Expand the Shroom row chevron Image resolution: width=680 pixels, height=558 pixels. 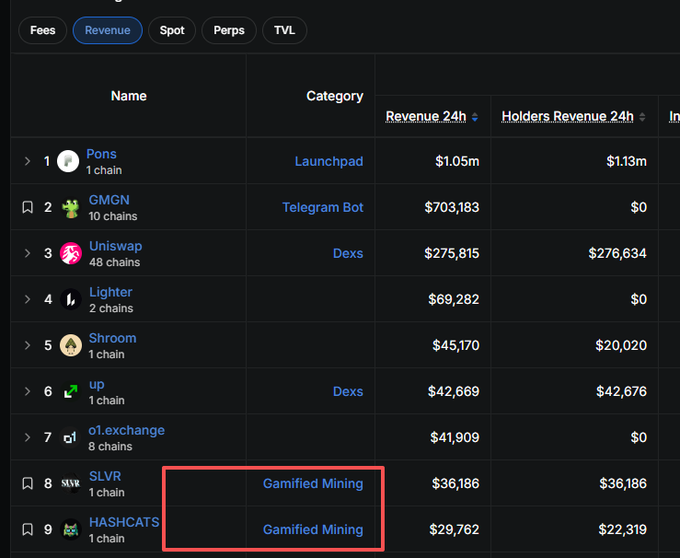[27, 345]
